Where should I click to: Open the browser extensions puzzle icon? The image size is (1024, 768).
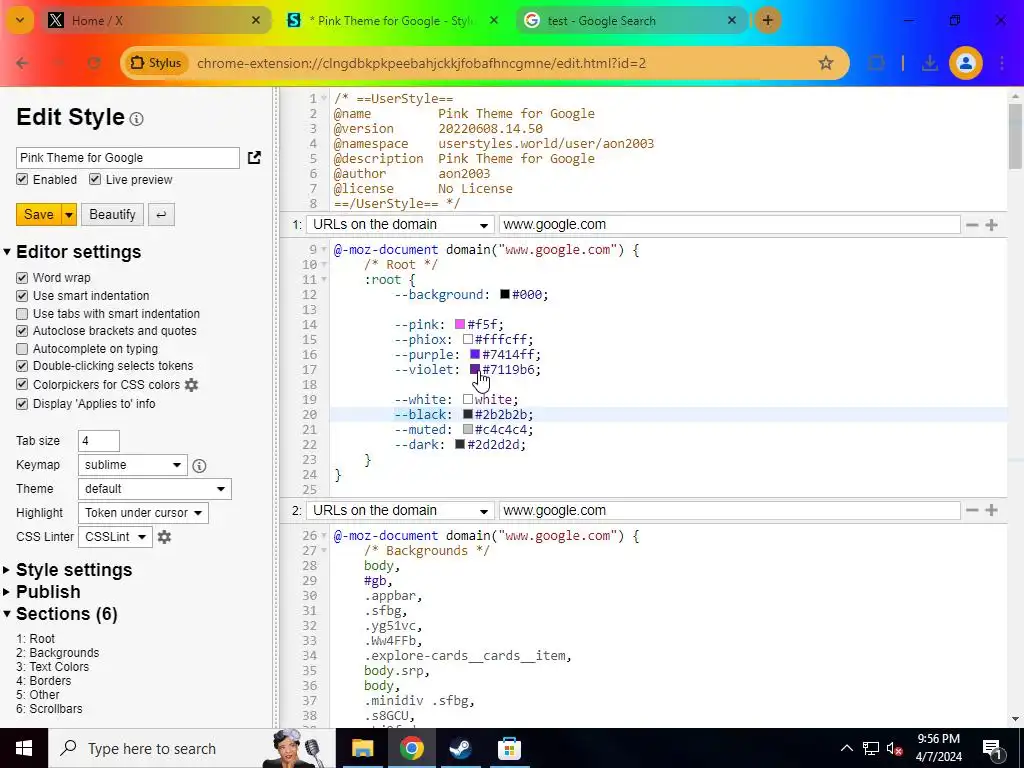point(876,63)
